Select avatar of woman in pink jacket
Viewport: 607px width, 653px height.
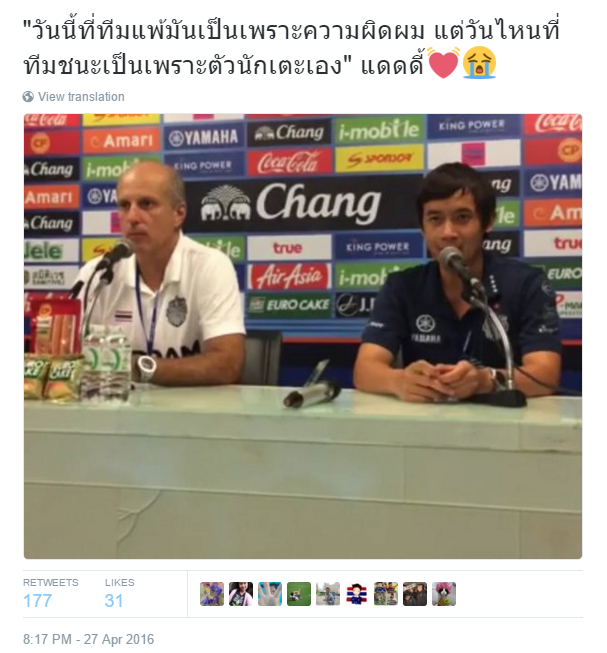coord(241,594)
